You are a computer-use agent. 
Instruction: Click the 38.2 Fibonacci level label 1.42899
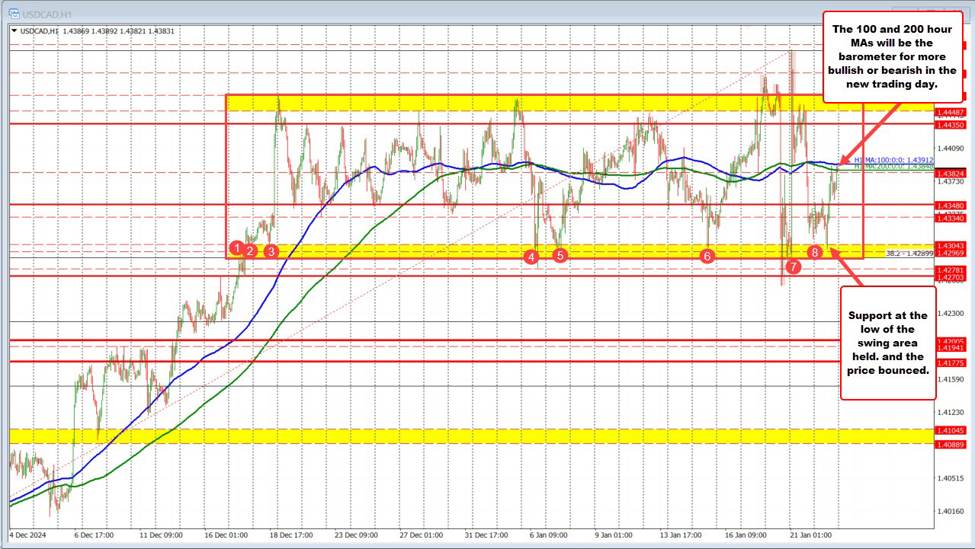point(910,253)
